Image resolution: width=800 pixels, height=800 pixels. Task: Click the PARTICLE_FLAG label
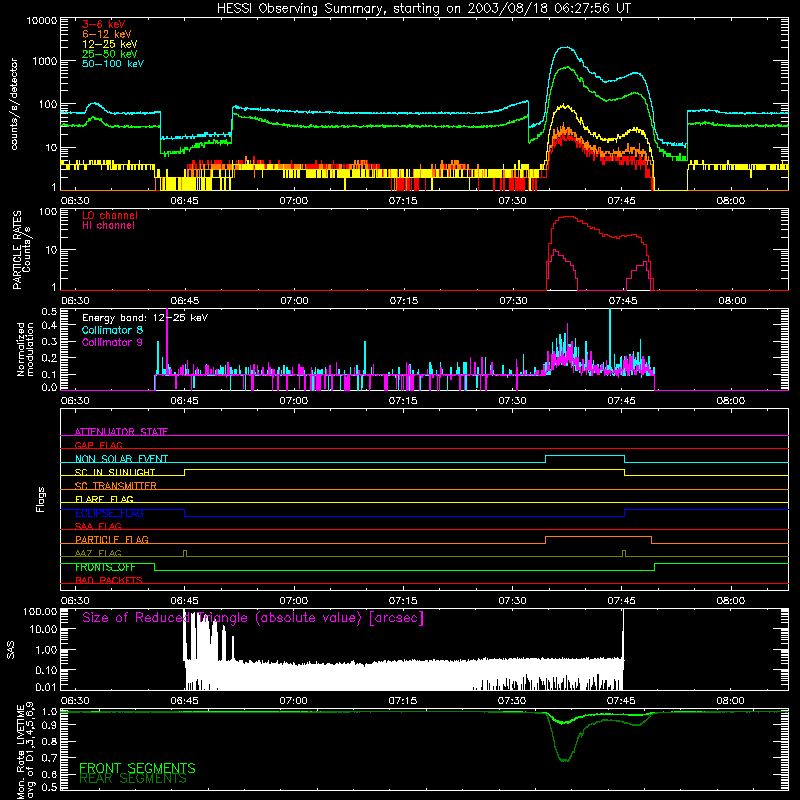point(112,539)
